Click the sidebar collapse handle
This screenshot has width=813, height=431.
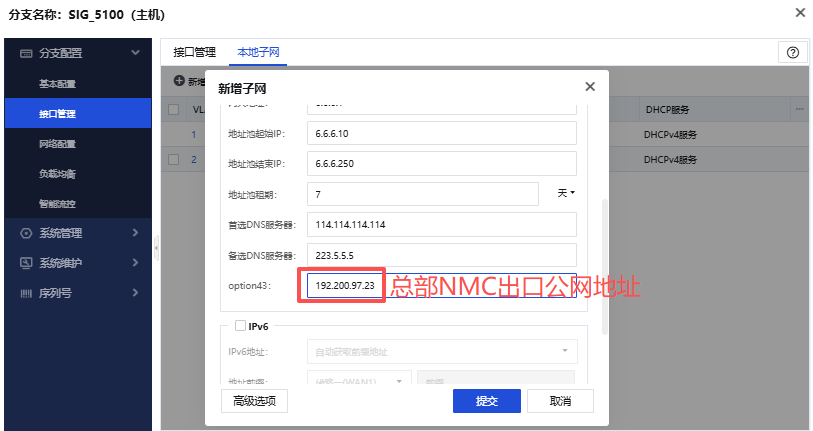pyautogui.click(x=155, y=246)
